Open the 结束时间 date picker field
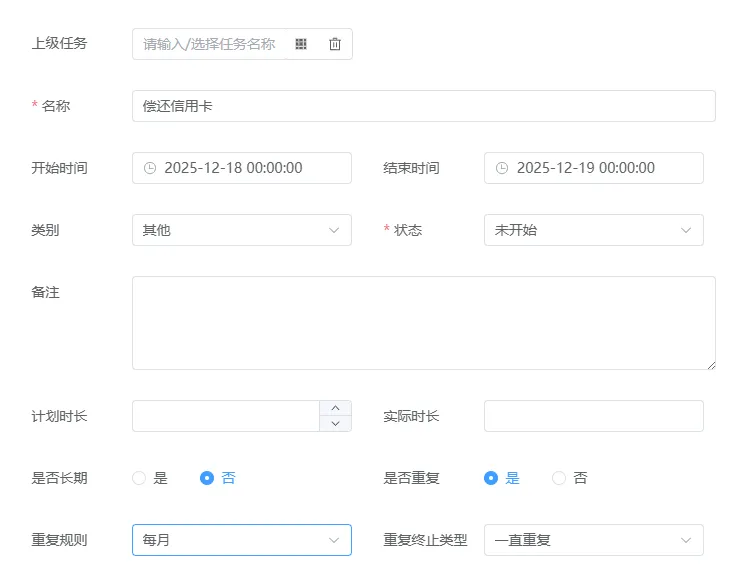 pyautogui.click(x=602, y=168)
